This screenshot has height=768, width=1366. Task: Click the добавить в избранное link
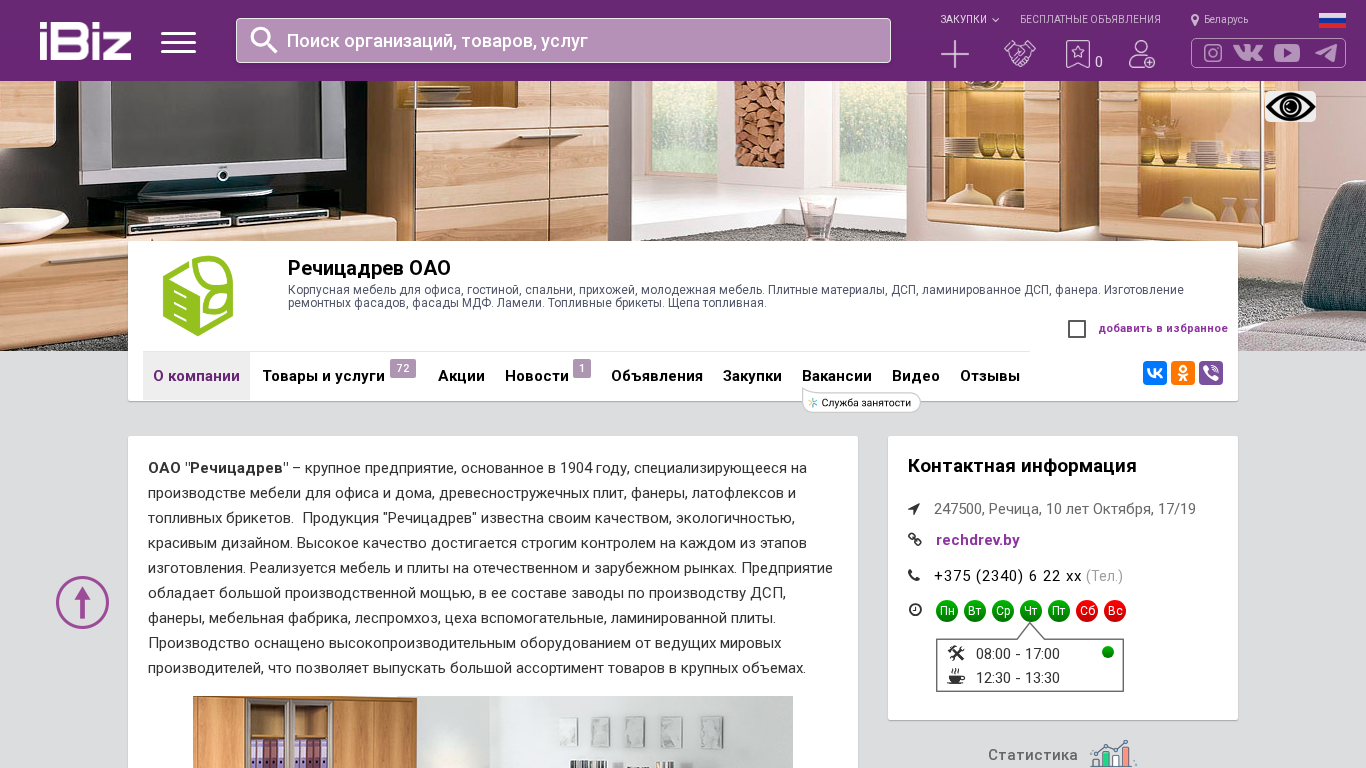(1163, 329)
